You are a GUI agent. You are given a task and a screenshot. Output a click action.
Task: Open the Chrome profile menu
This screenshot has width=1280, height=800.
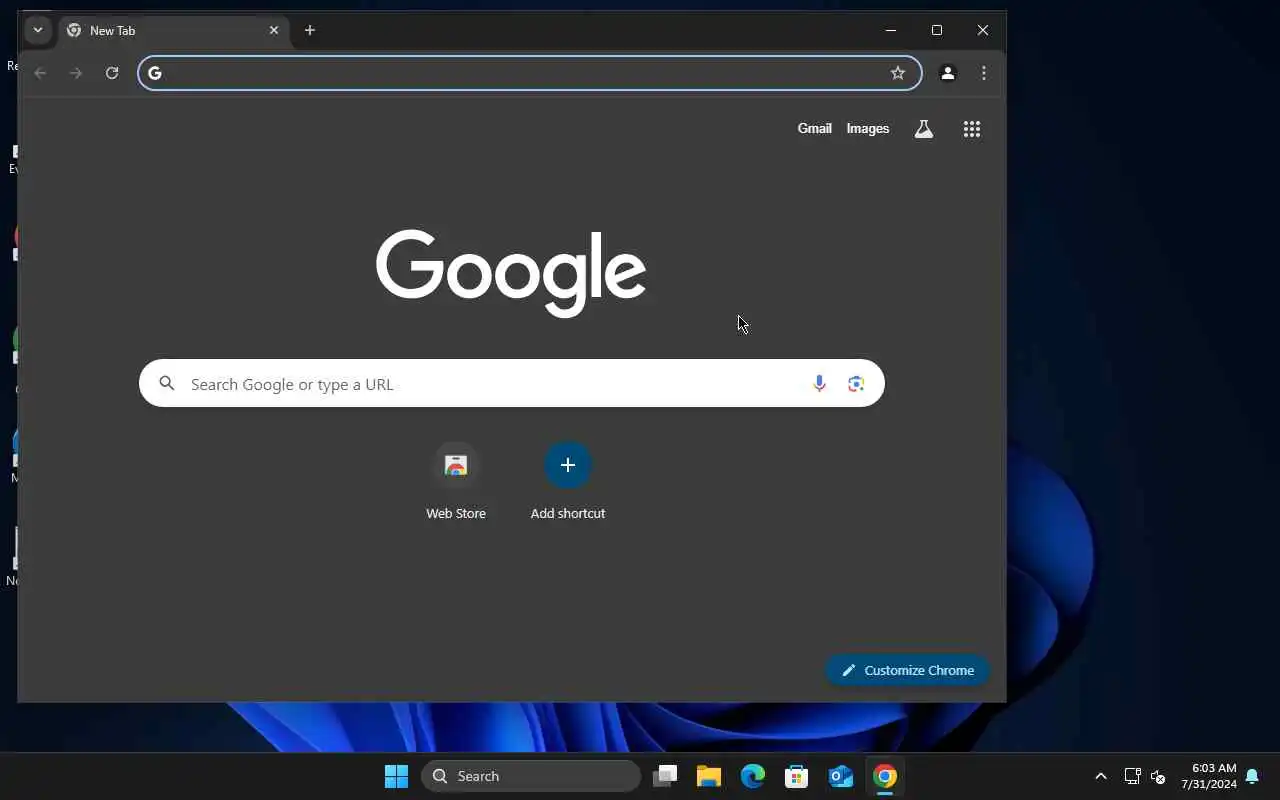pyautogui.click(x=948, y=73)
